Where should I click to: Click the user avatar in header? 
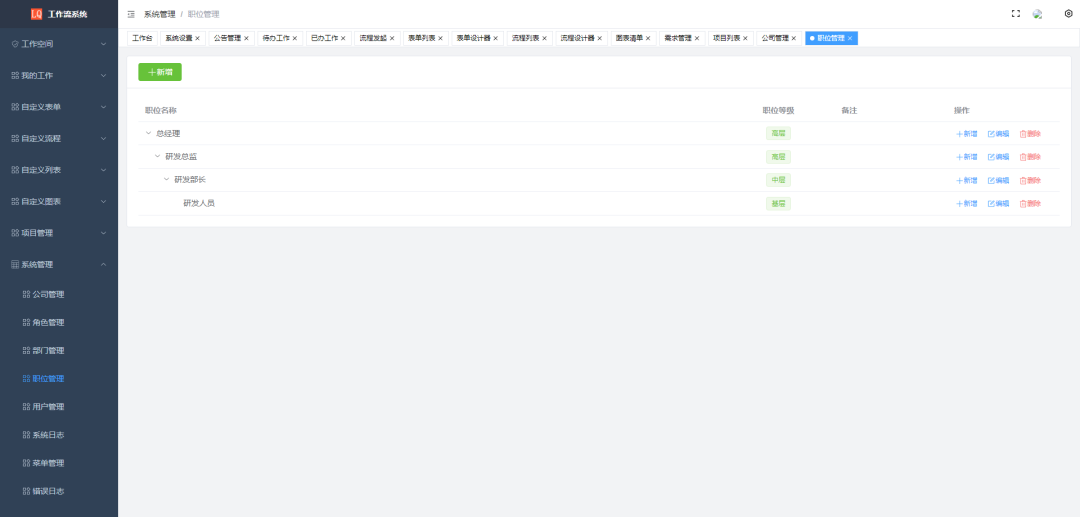point(1038,14)
